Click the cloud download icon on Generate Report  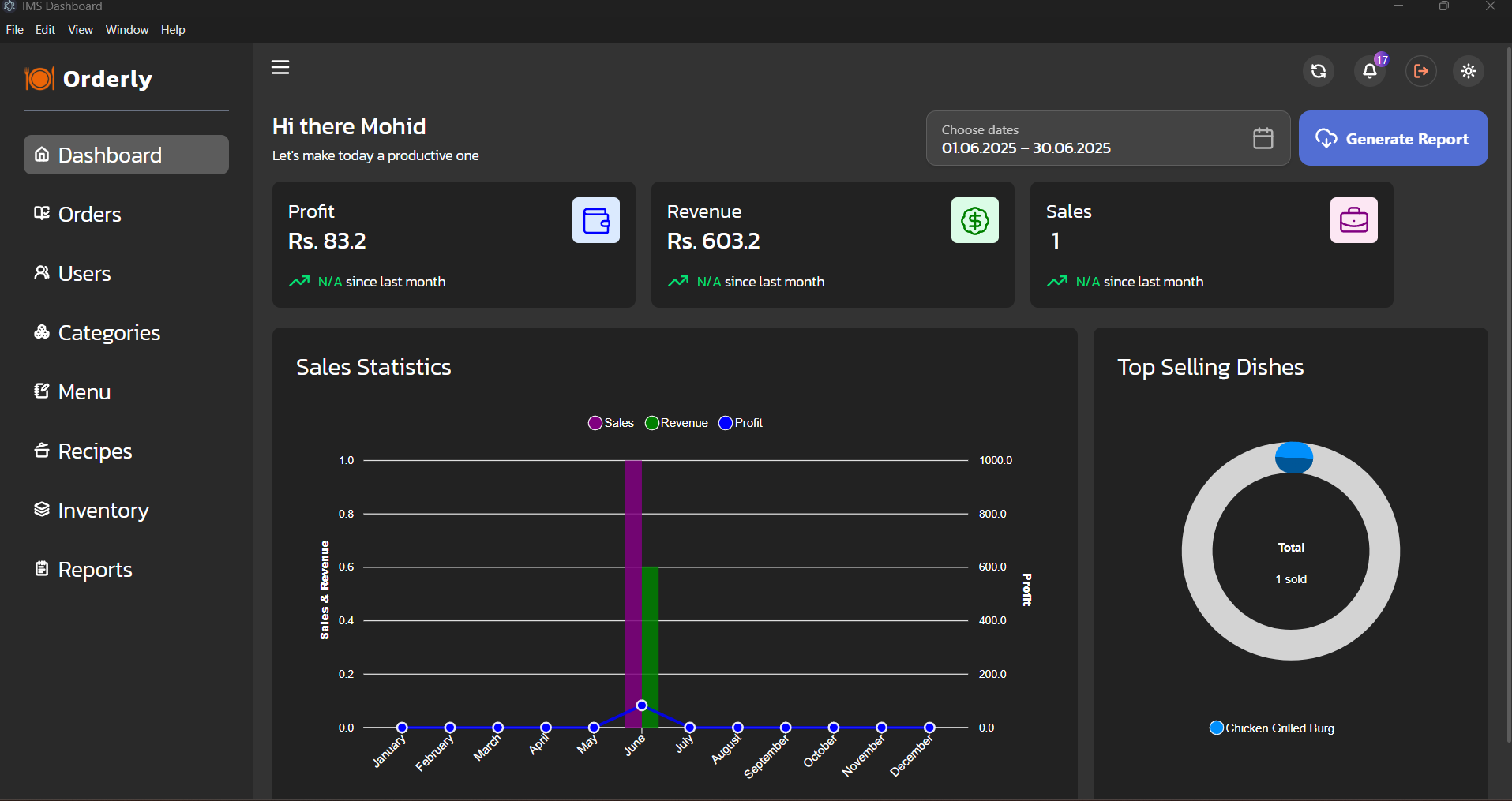pyautogui.click(x=1326, y=138)
